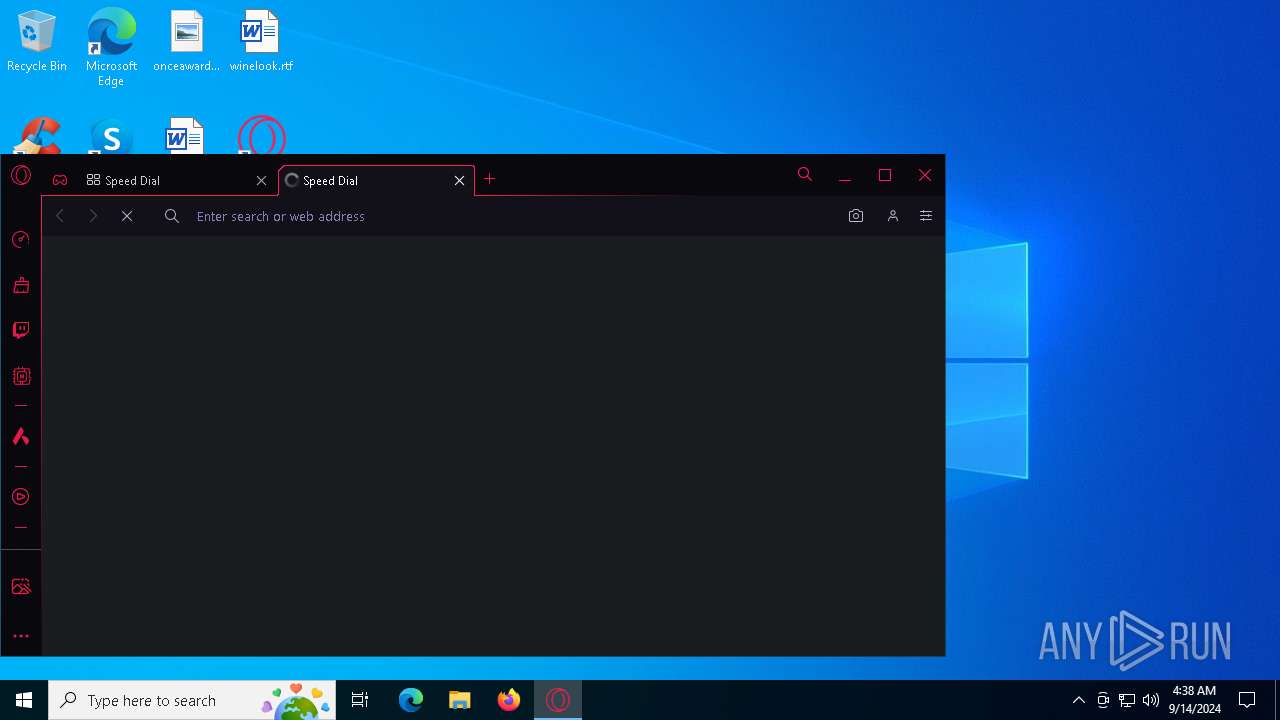Open the clock showing 4:38 AM
Viewport: 1280px width, 720px height.
click(x=1194, y=700)
